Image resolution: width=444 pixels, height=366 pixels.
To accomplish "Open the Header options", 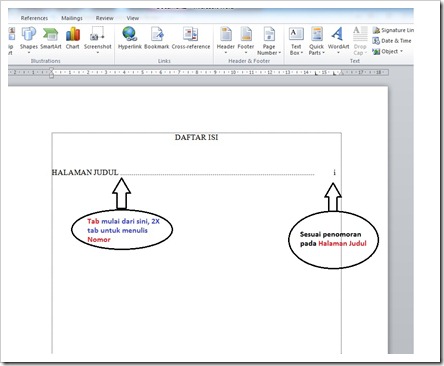I will pos(226,40).
